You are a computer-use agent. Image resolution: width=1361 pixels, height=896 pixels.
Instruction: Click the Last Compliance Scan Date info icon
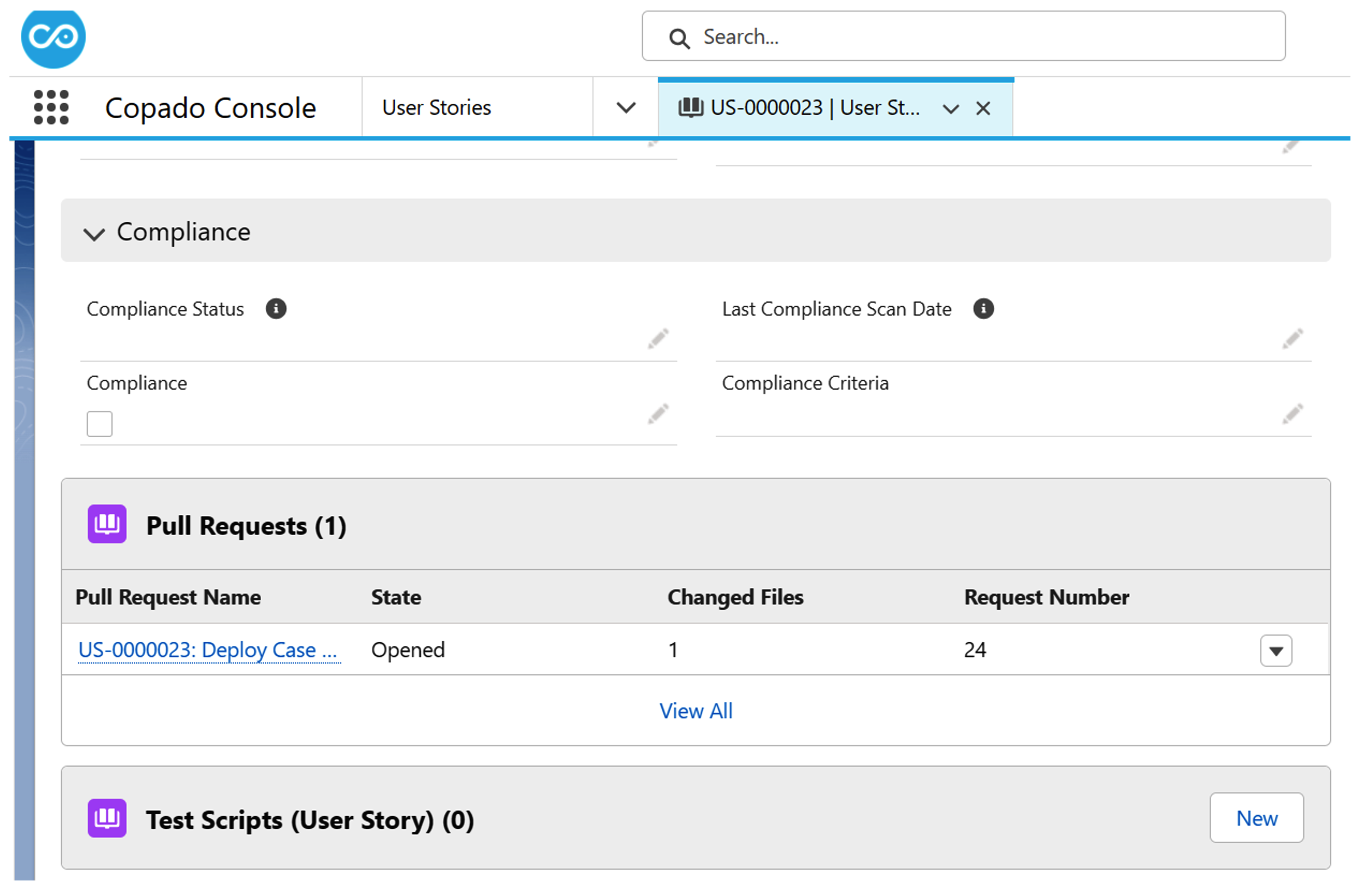[x=984, y=309]
